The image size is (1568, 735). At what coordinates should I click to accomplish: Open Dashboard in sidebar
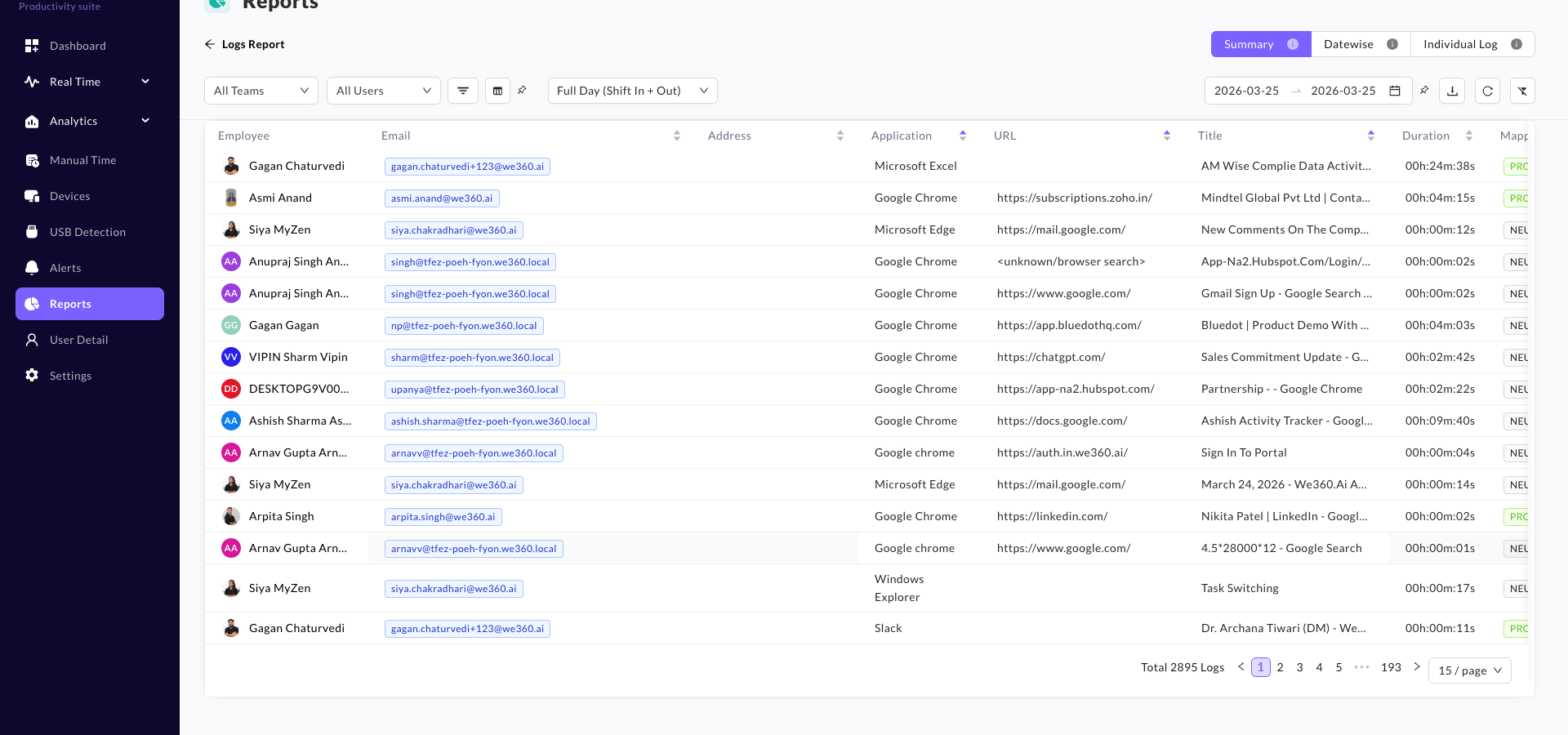coord(90,46)
